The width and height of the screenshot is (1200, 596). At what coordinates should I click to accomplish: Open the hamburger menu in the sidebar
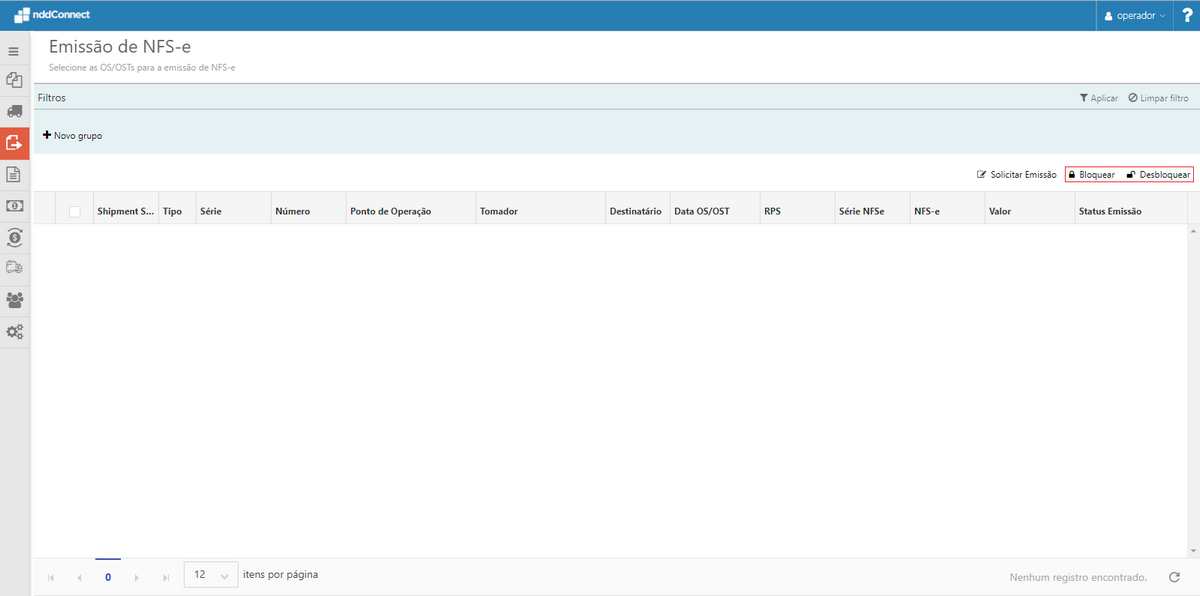(x=14, y=51)
